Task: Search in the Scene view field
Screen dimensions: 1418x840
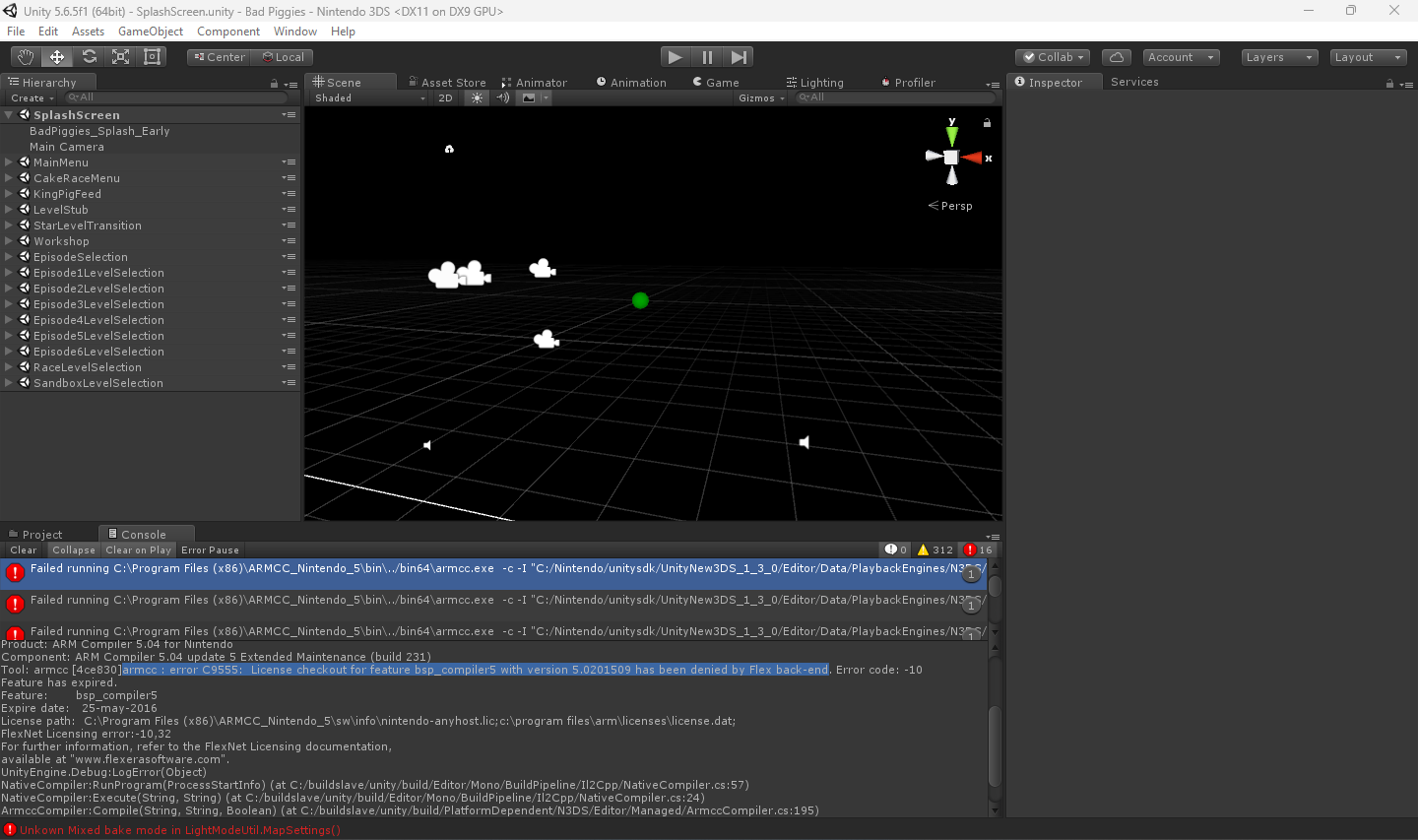Action: click(894, 97)
